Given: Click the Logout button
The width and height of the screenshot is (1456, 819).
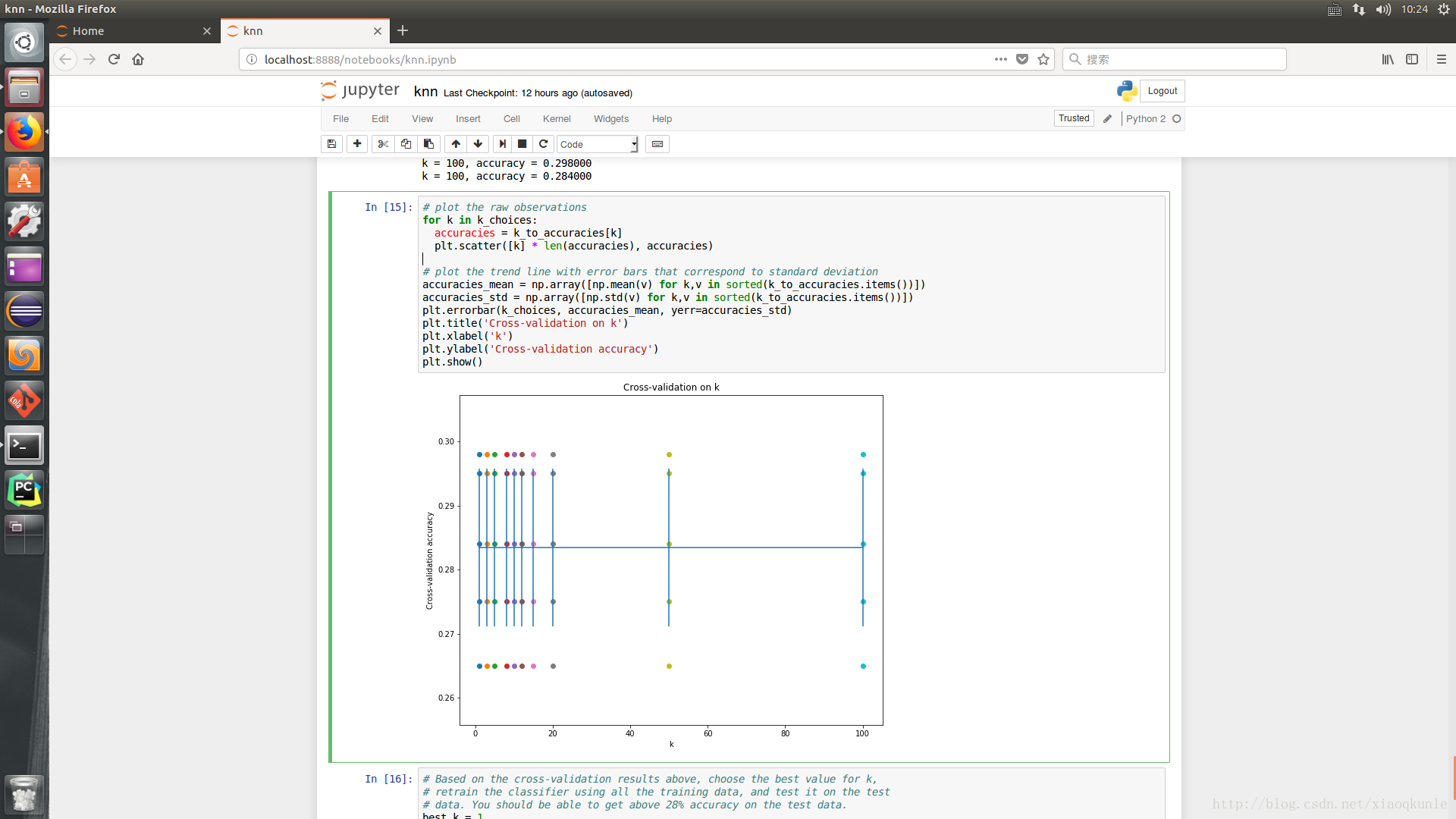Looking at the screenshot, I should 1162,91.
